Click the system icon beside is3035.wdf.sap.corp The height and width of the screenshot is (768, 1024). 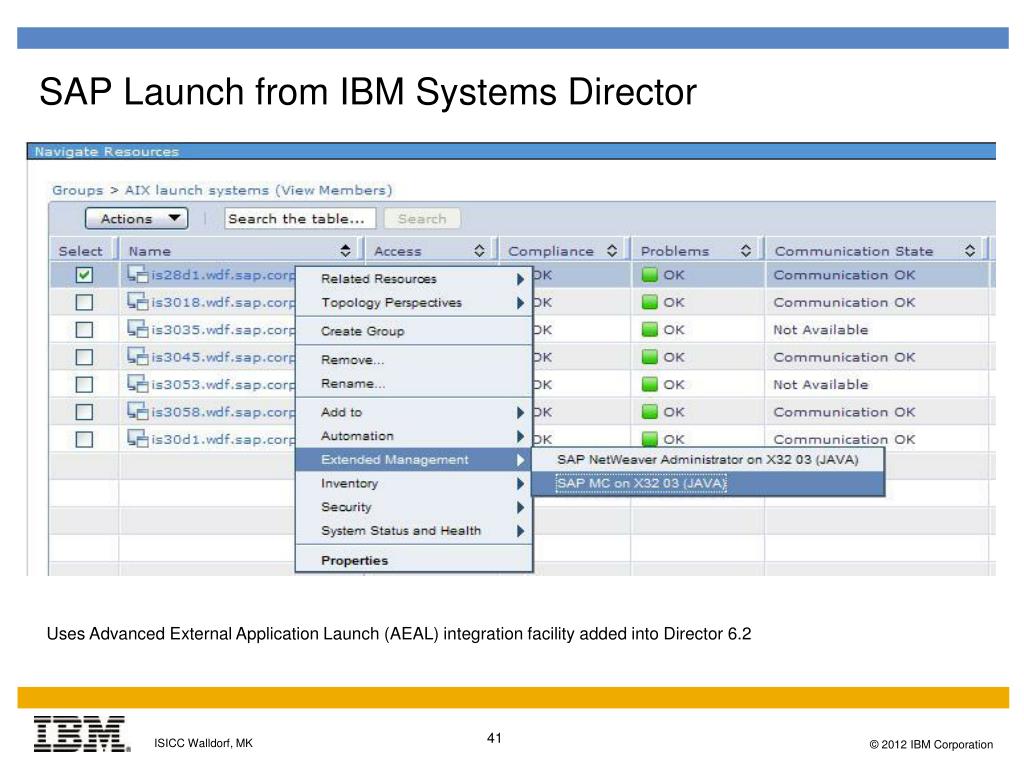tap(137, 329)
